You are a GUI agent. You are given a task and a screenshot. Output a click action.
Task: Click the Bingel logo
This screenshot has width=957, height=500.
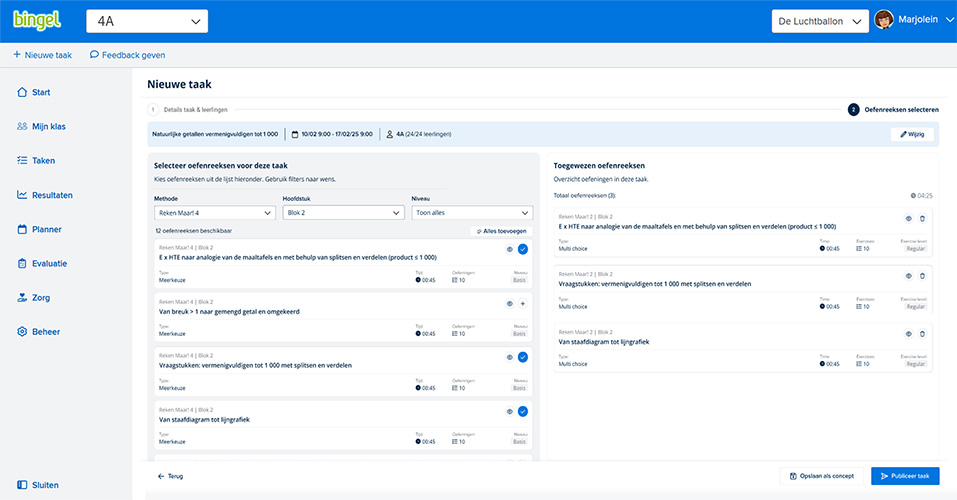coord(37,21)
